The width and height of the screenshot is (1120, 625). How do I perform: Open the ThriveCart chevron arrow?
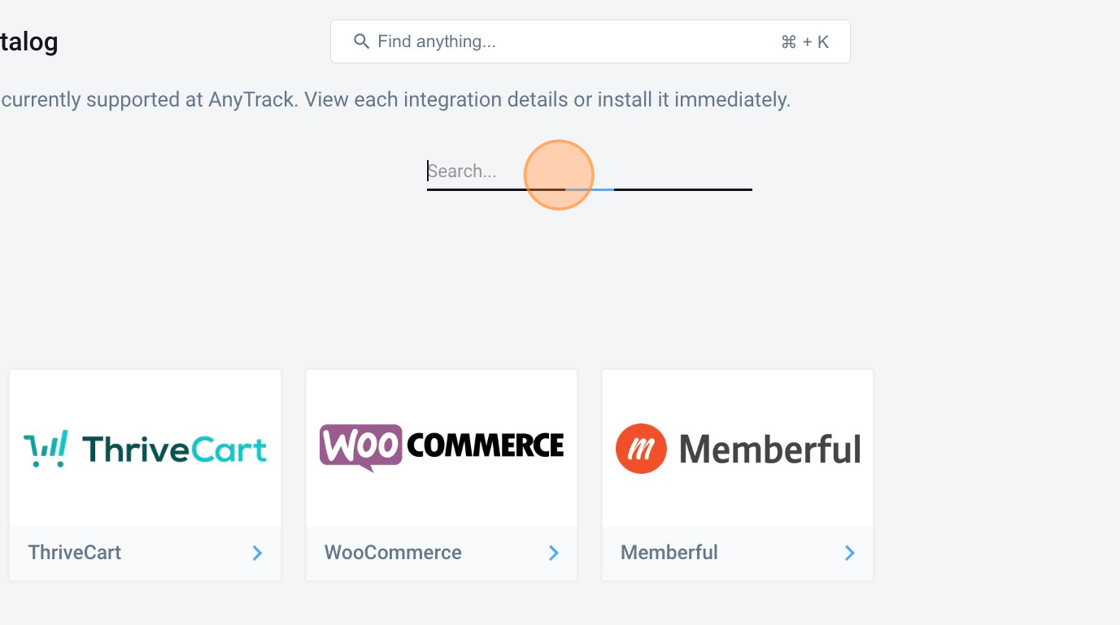(x=257, y=553)
